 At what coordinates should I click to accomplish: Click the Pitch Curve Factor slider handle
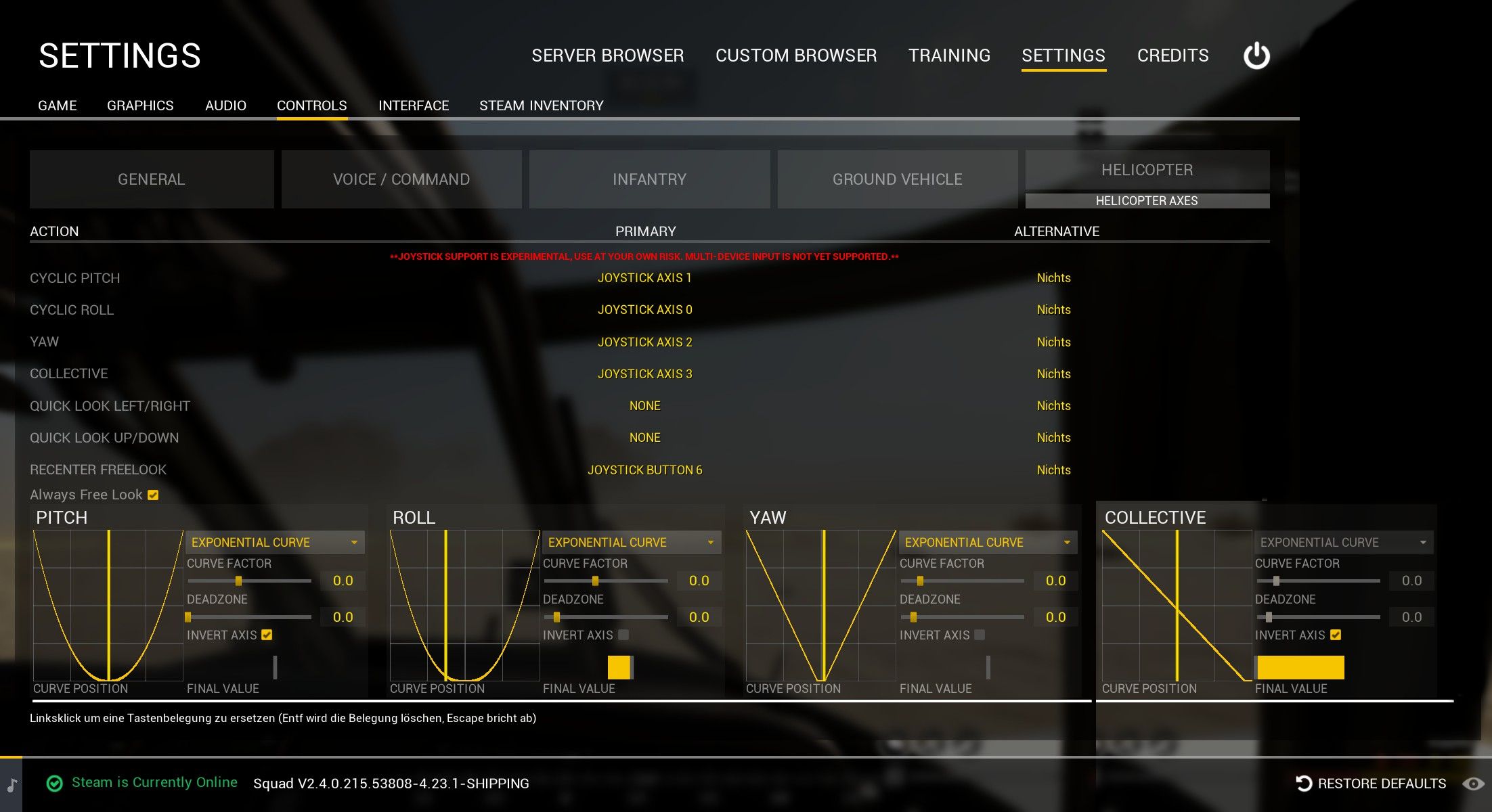pyautogui.click(x=238, y=581)
